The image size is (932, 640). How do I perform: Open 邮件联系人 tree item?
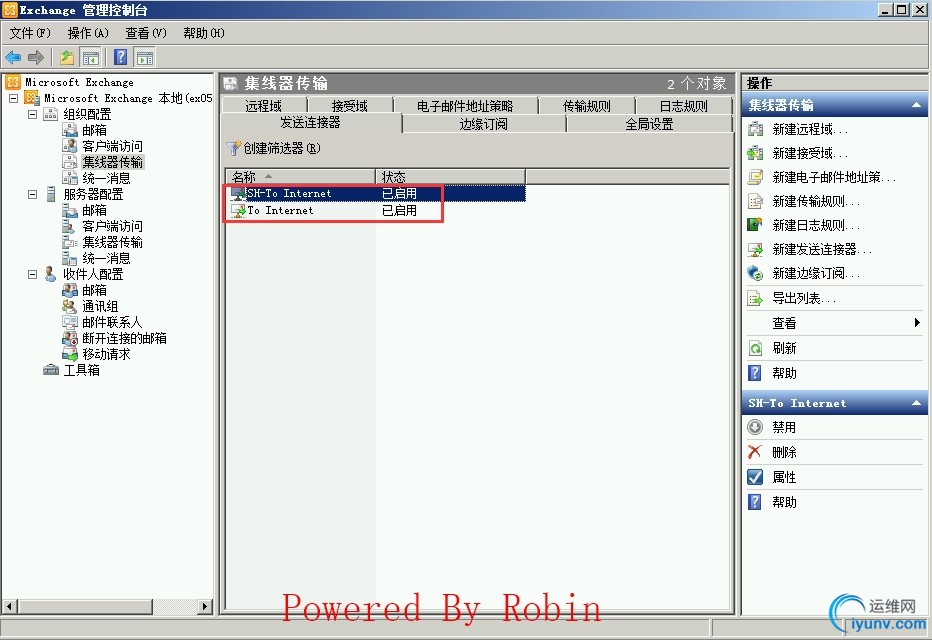[112, 323]
